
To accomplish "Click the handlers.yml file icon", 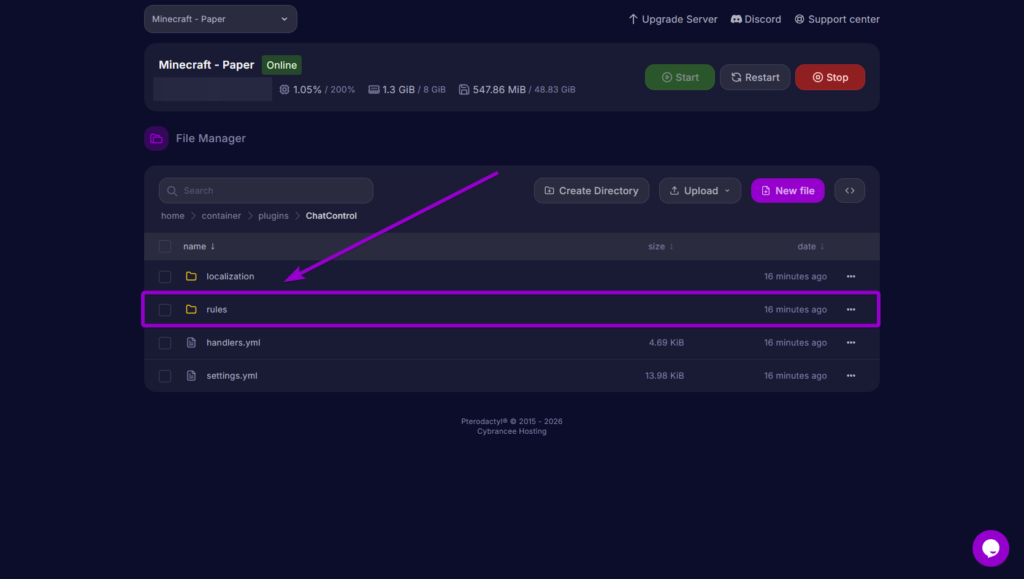I will (x=191, y=342).
